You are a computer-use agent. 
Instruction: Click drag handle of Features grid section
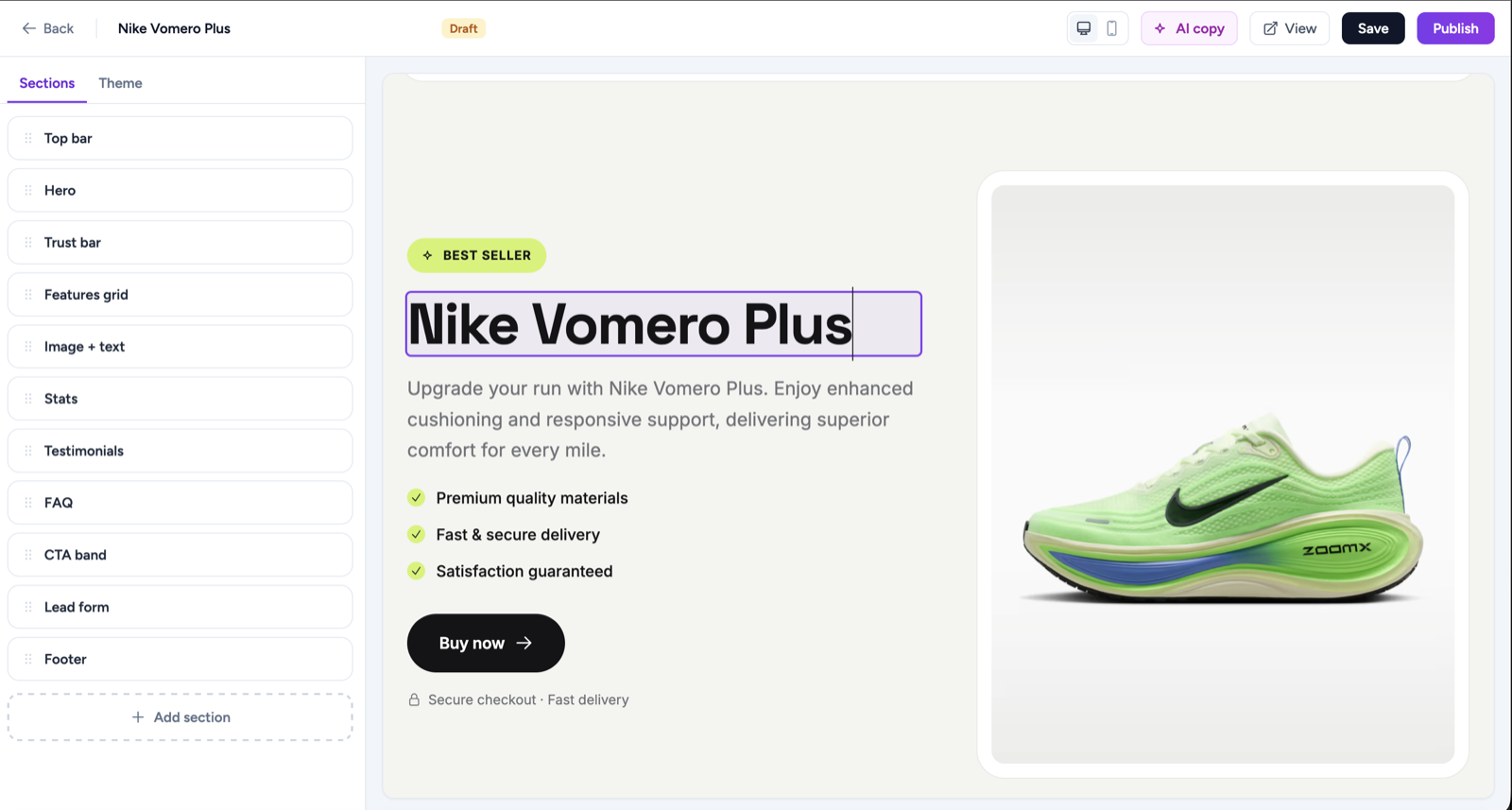pos(28,294)
